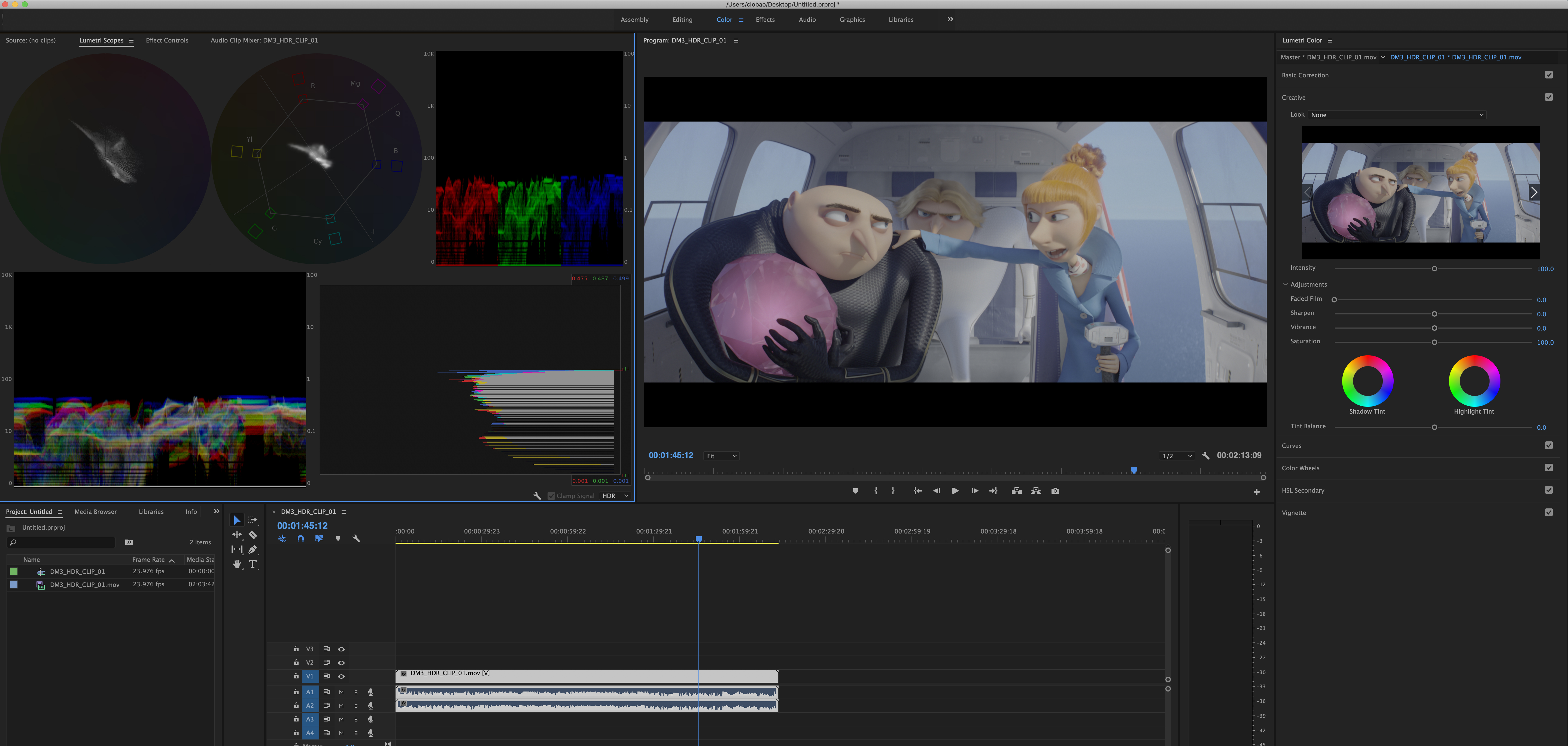This screenshot has height=746, width=1568.
Task: Switch to the Effects workspace
Action: click(765, 20)
